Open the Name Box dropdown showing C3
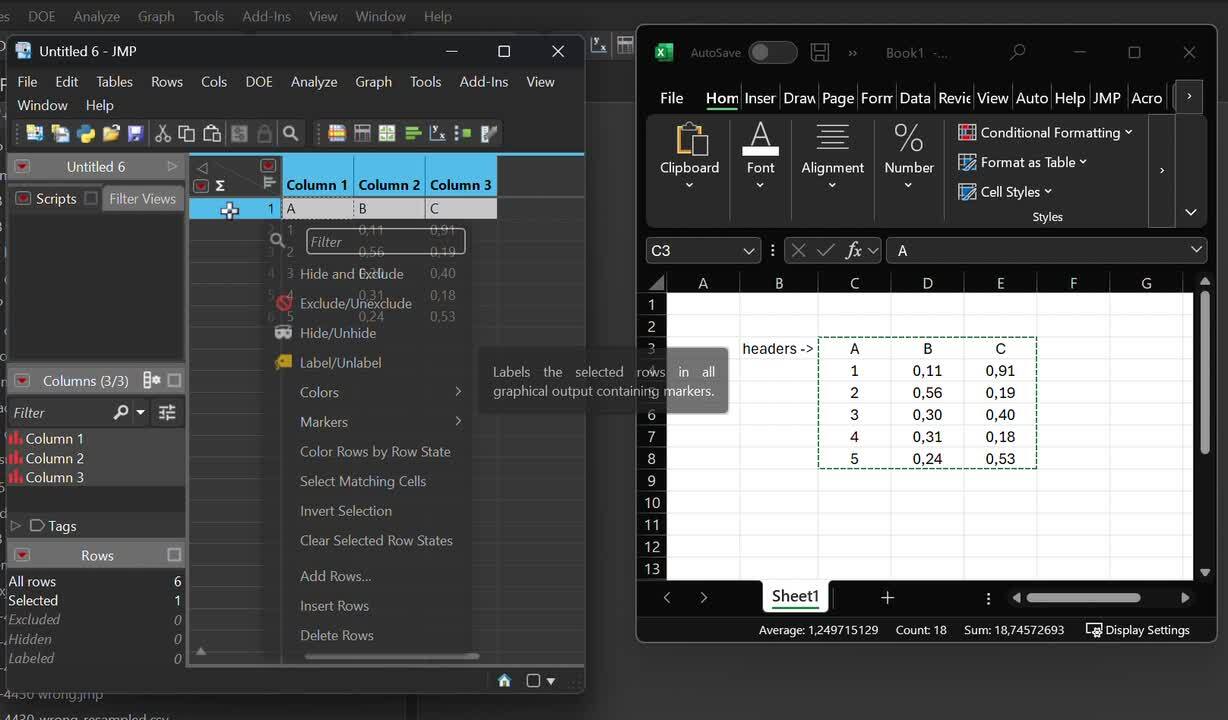 click(749, 251)
